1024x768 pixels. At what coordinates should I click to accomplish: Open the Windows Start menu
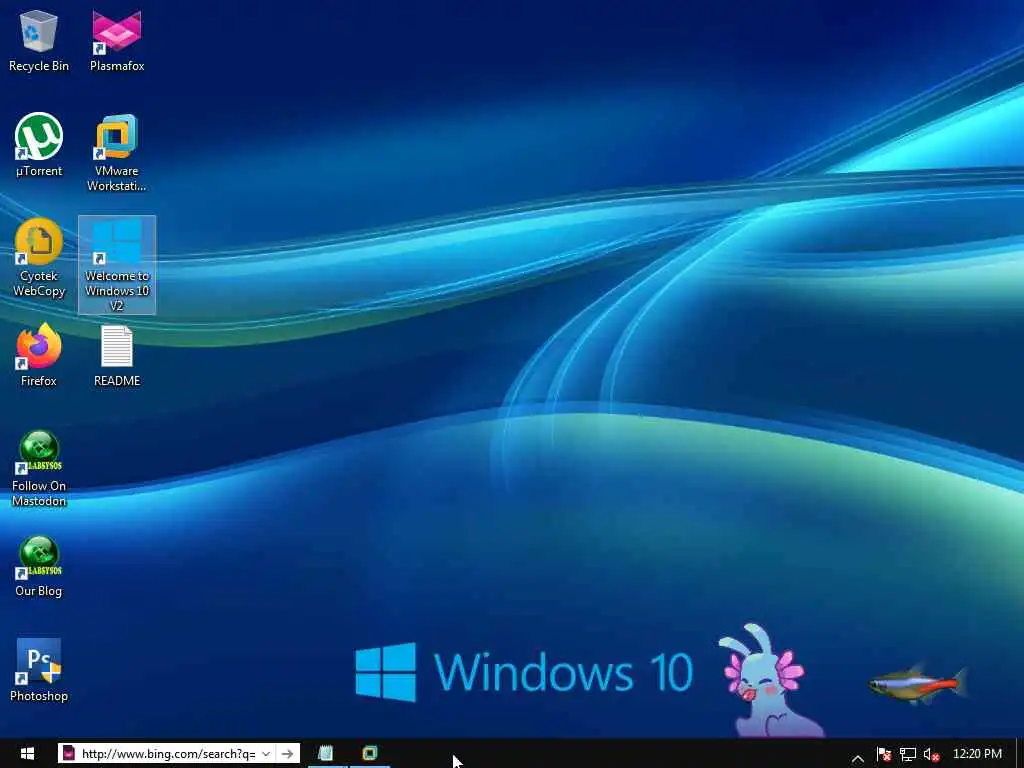point(27,754)
